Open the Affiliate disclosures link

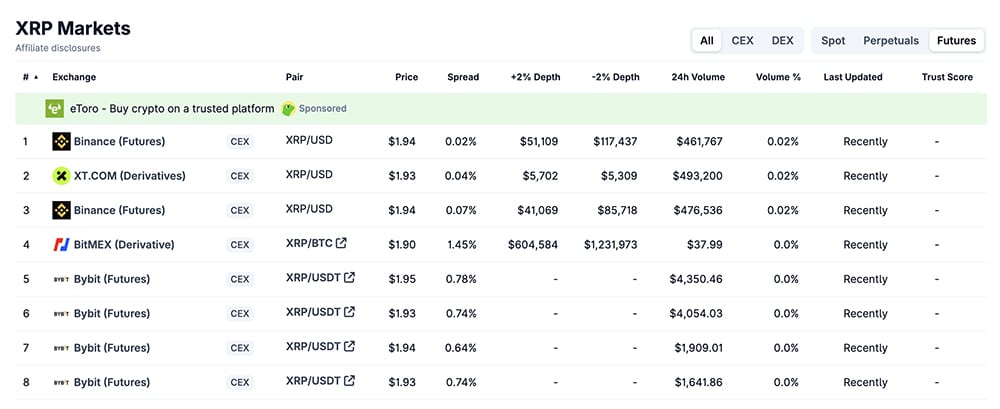point(58,48)
